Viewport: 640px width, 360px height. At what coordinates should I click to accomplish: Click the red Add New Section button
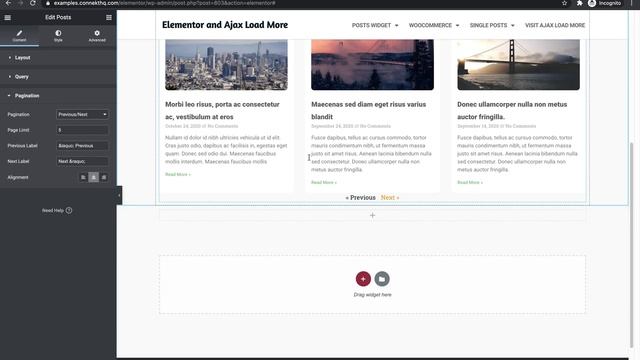(x=363, y=279)
